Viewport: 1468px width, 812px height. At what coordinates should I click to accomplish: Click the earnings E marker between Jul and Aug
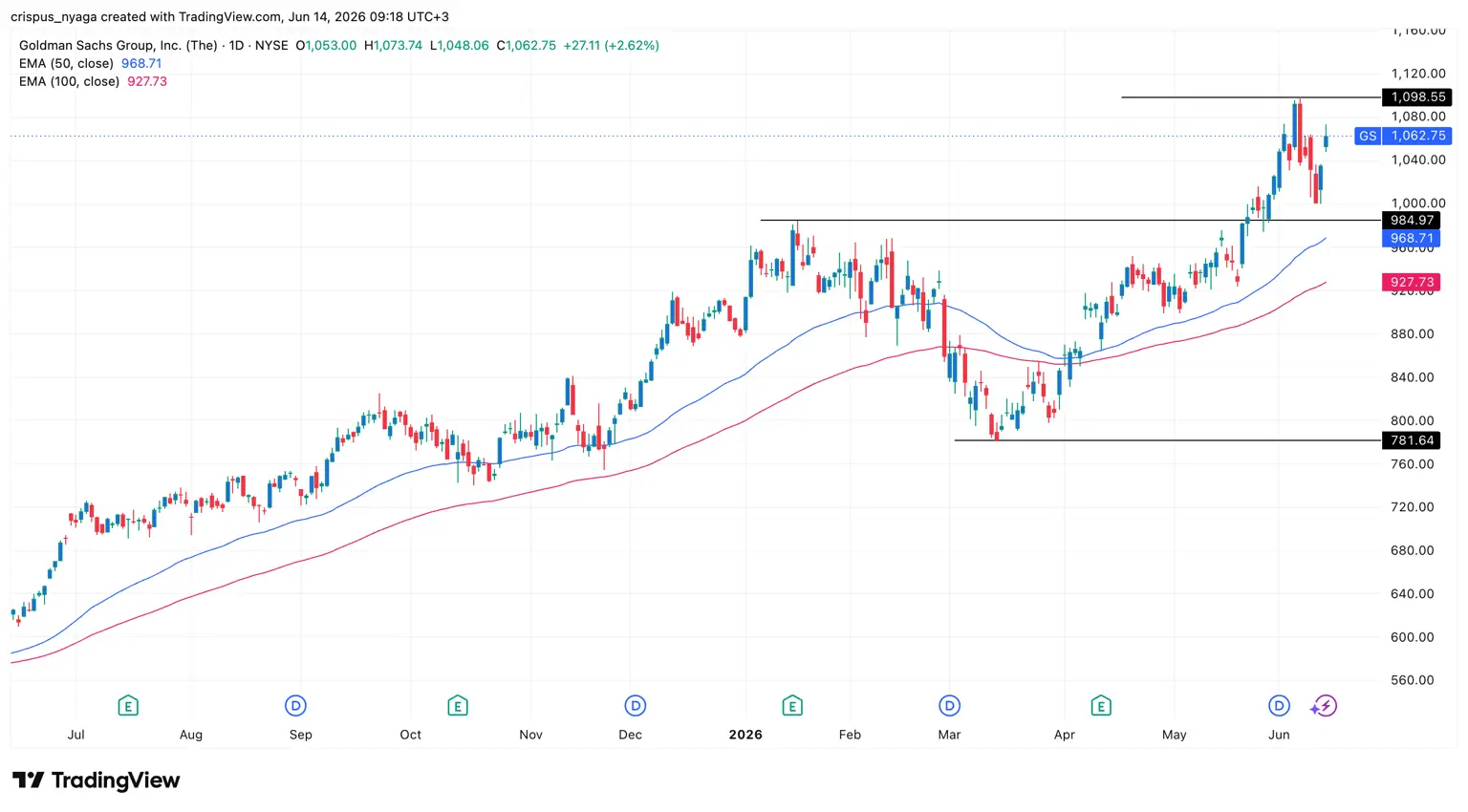pyautogui.click(x=128, y=706)
